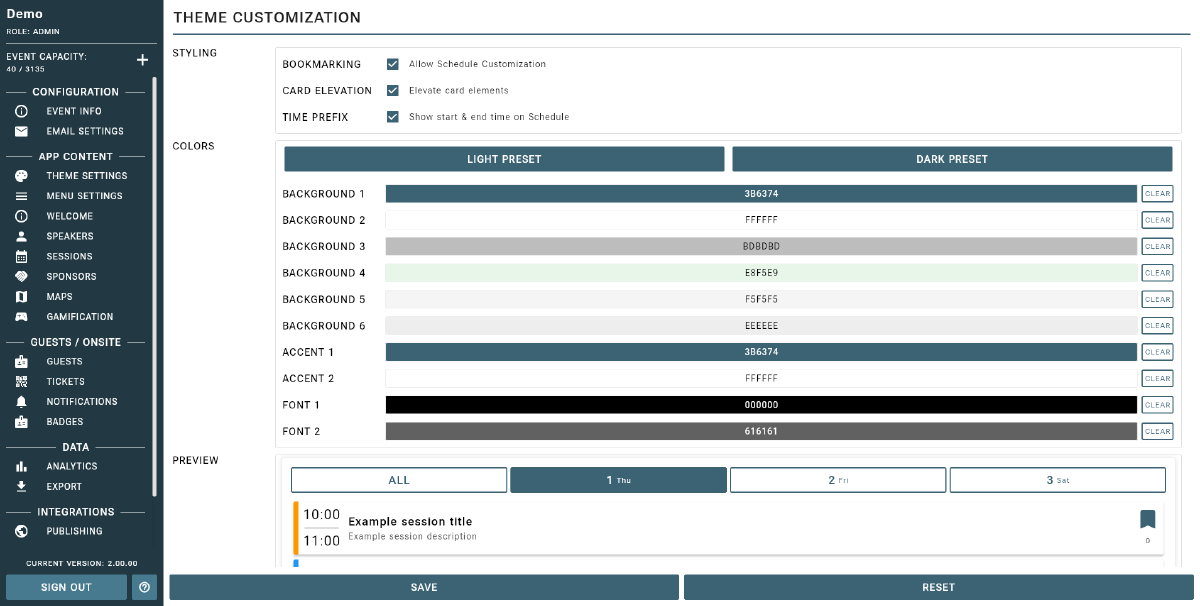The width and height of the screenshot is (1200, 606).
Task: Apply the Dark Preset
Action: (951, 159)
